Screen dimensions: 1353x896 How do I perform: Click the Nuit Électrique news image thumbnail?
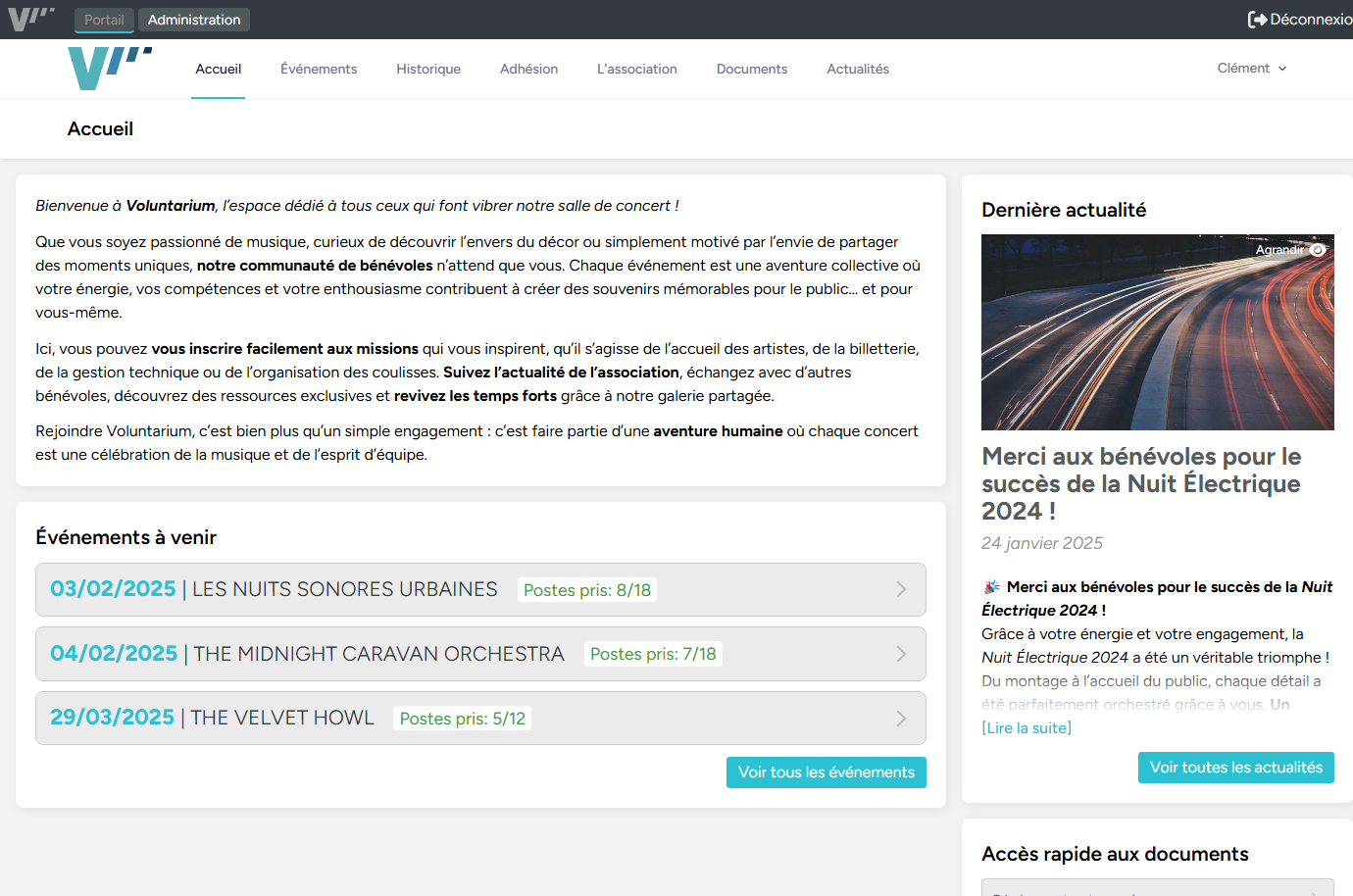point(1157,331)
